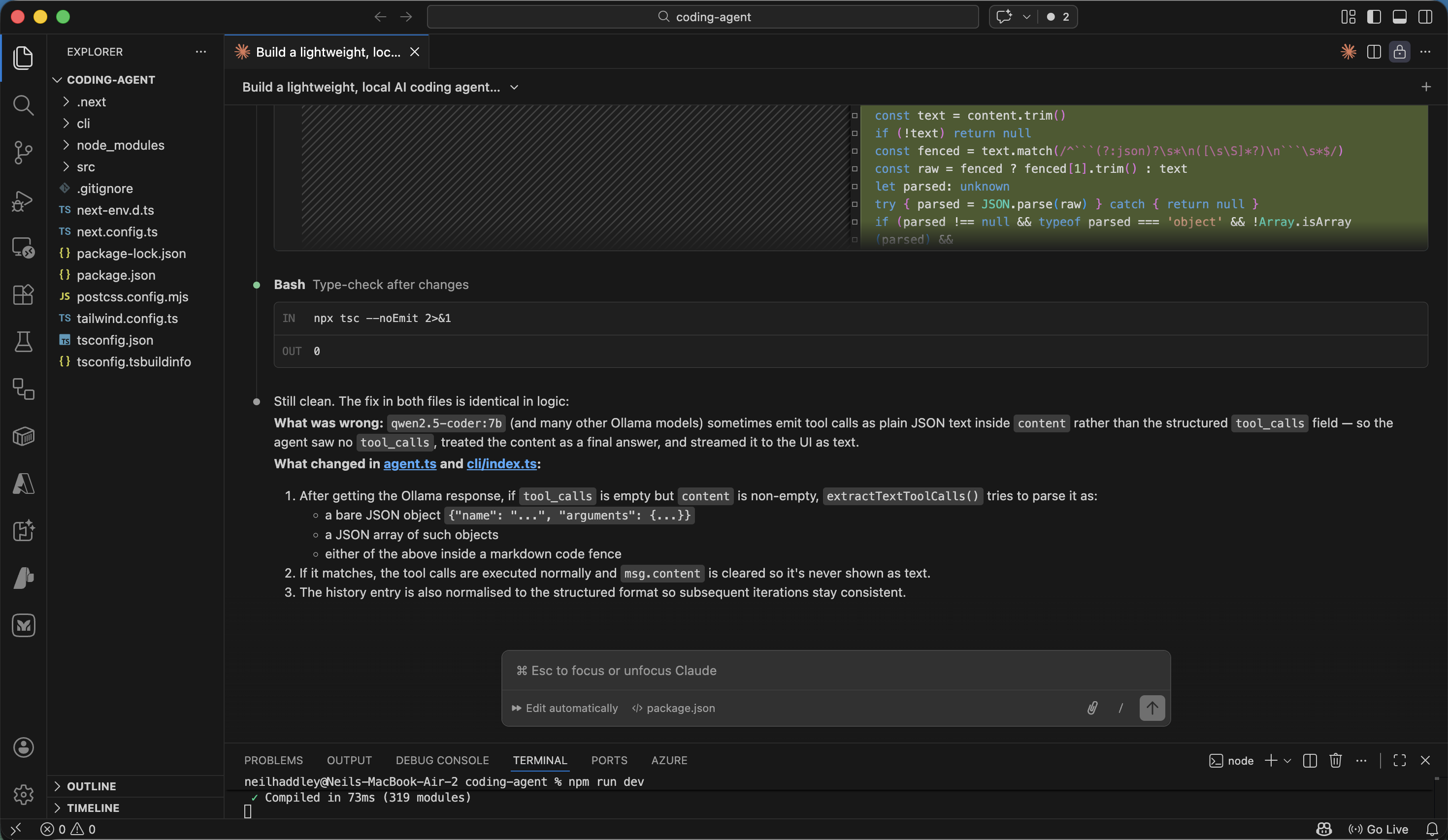Screen dimensions: 1448x840
Task: Open the Run and Debug view
Action: coord(23,200)
